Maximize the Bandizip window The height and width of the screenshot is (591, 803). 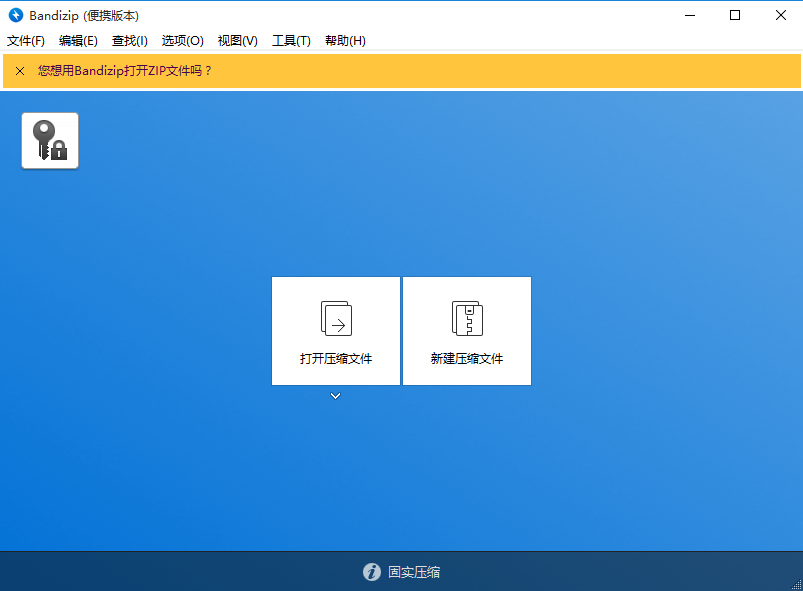pyautogui.click(x=735, y=15)
